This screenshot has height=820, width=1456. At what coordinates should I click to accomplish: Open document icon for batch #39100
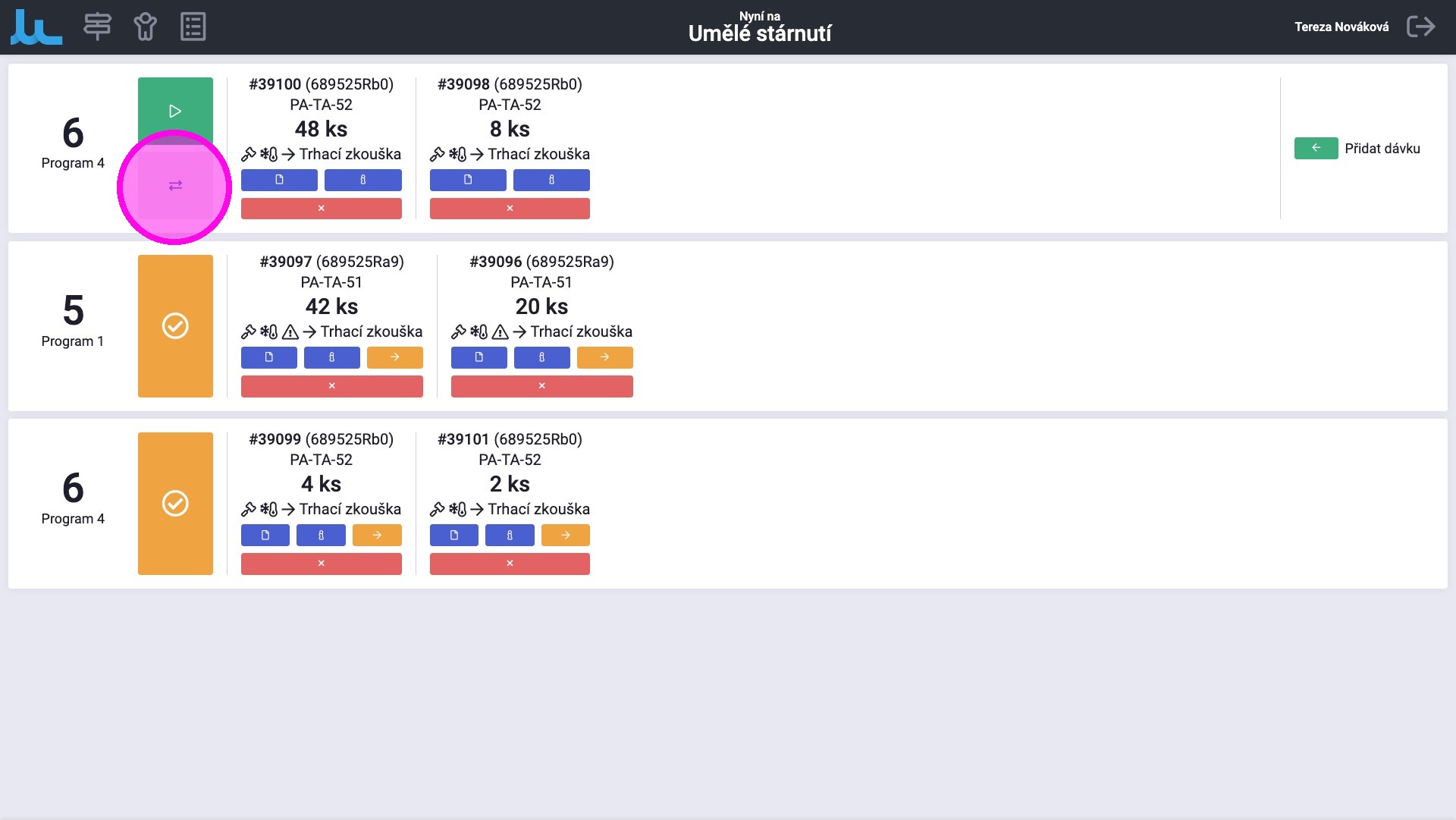point(279,180)
